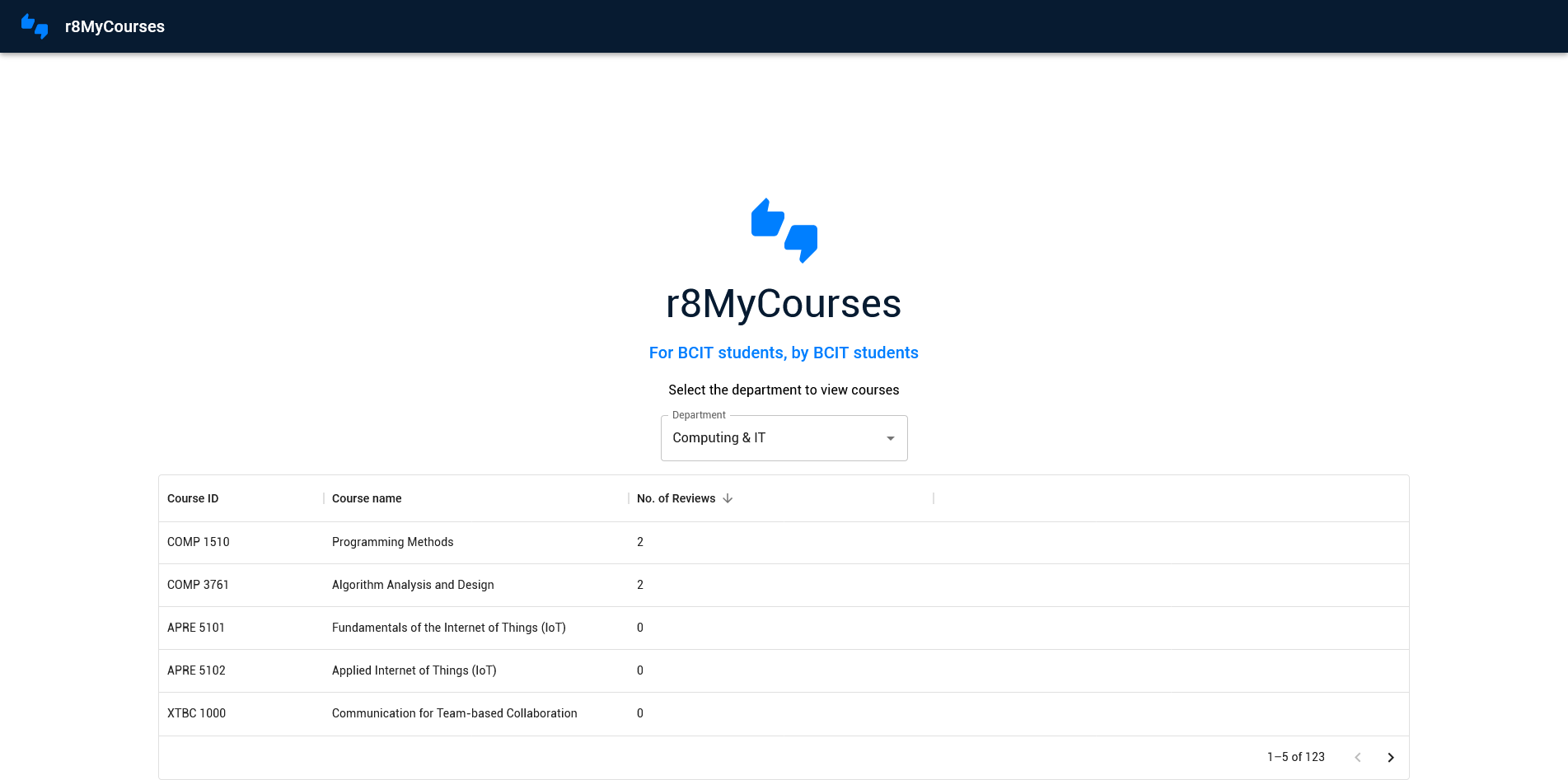Select course ID COMP 1510
The width and height of the screenshot is (1568, 780).
[x=199, y=542]
